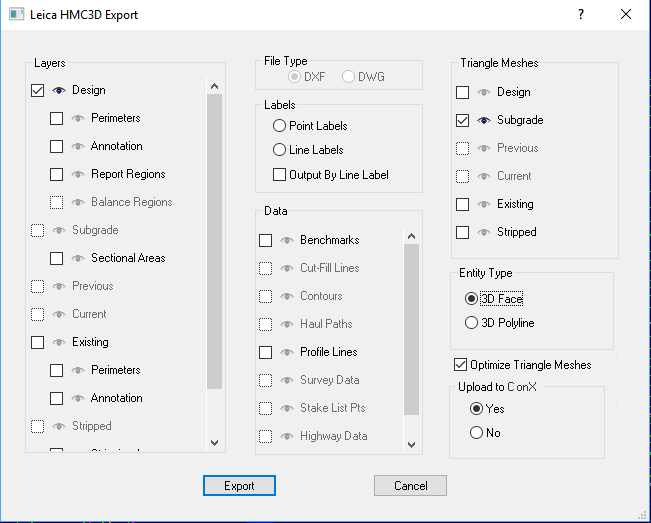The height and width of the screenshot is (523, 651).
Task: Check the Existing triangle mesh checkbox
Action: [462, 204]
